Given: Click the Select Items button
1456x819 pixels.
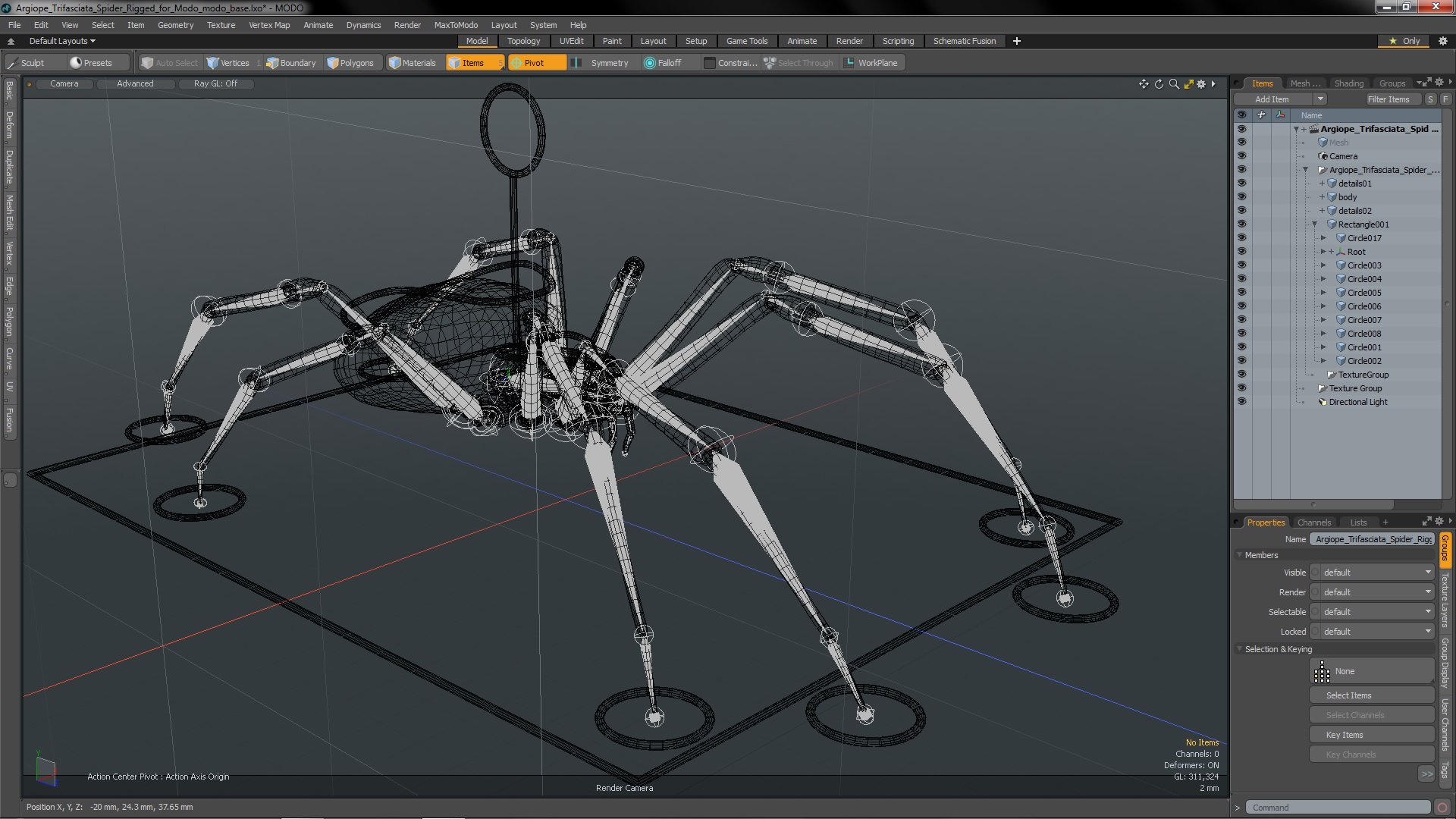Looking at the screenshot, I should (x=1371, y=695).
